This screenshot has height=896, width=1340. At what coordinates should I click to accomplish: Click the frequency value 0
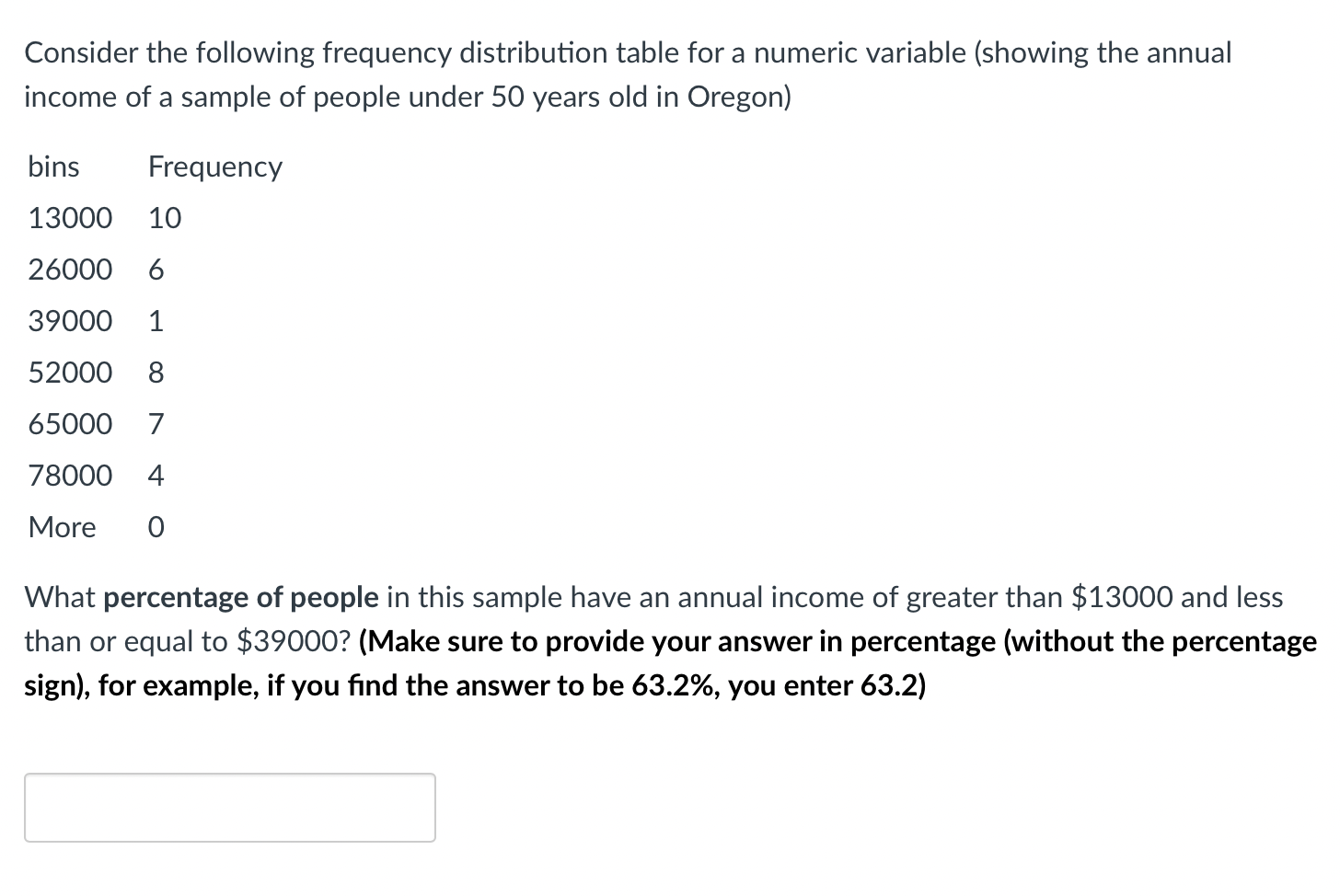[155, 527]
